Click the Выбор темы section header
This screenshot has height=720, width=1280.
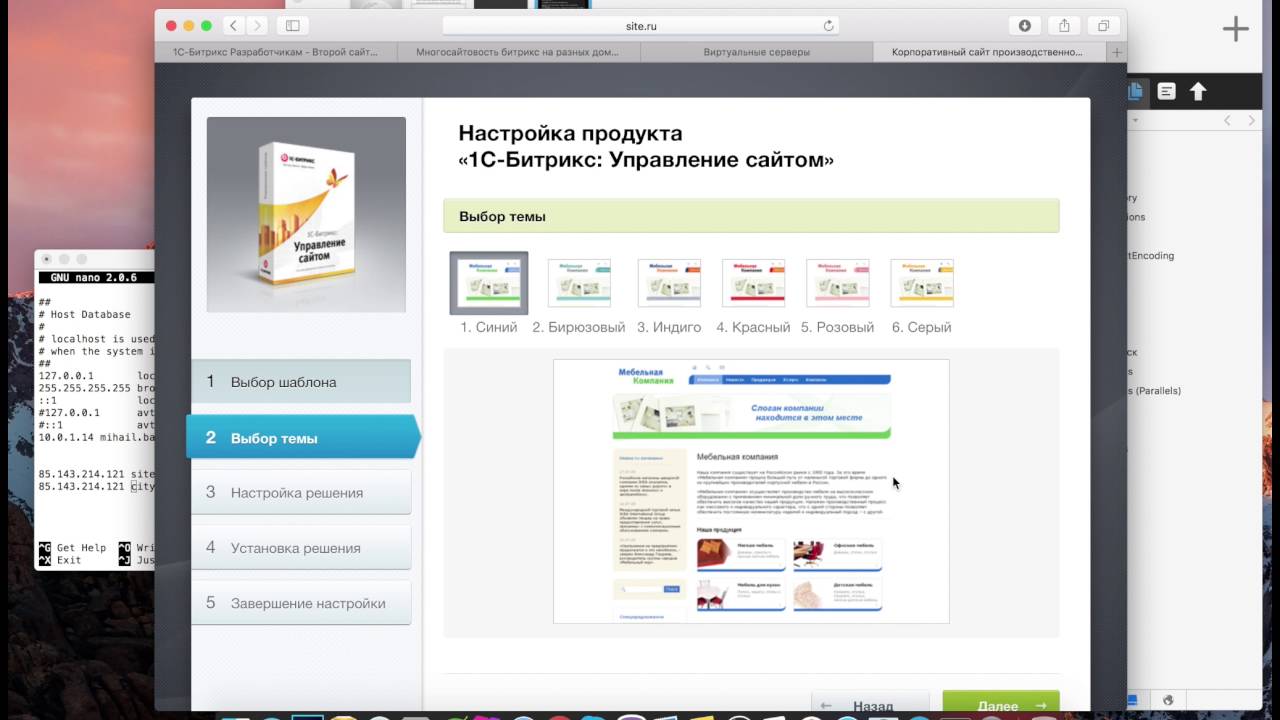pyautogui.click(x=751, y=216)
